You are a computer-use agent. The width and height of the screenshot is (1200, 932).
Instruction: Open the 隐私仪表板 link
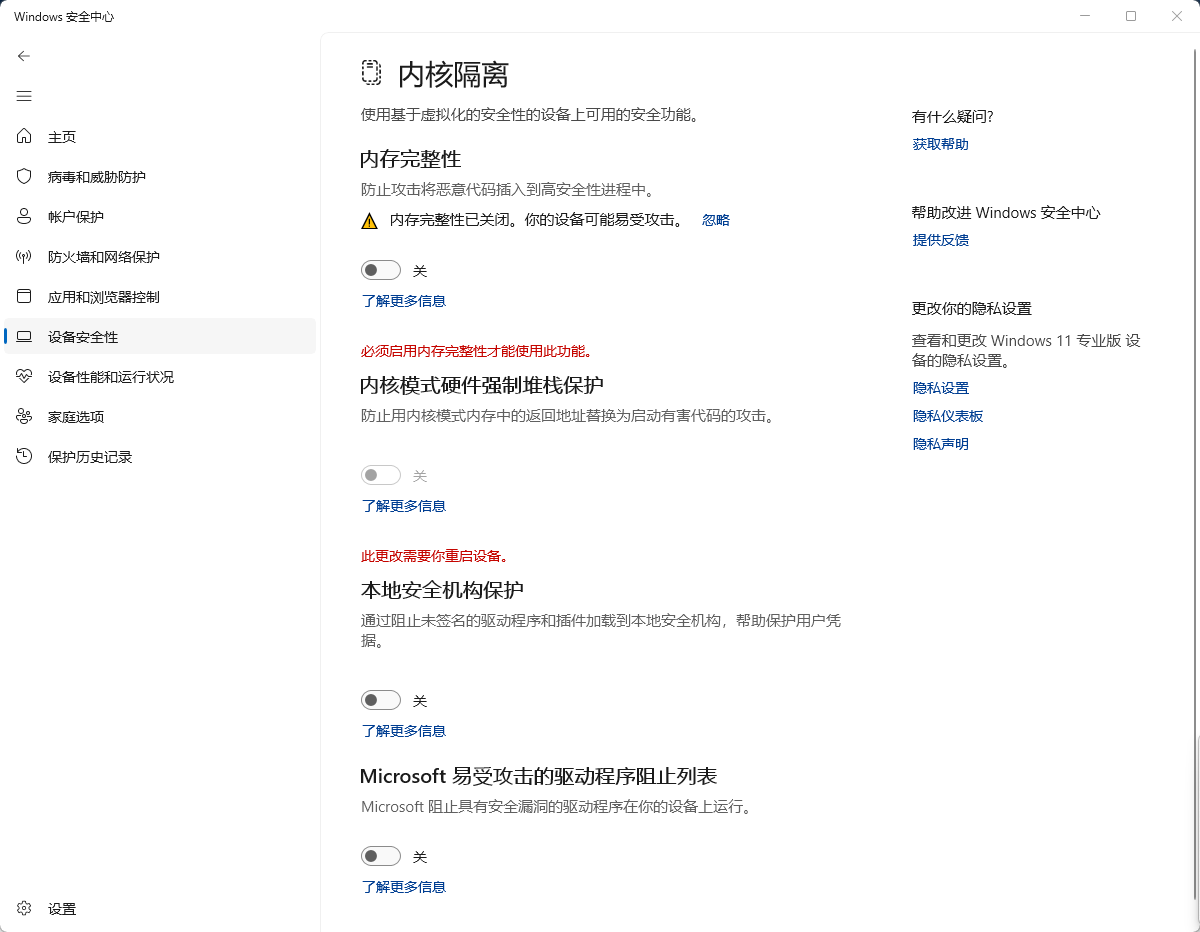pos(948,416)
